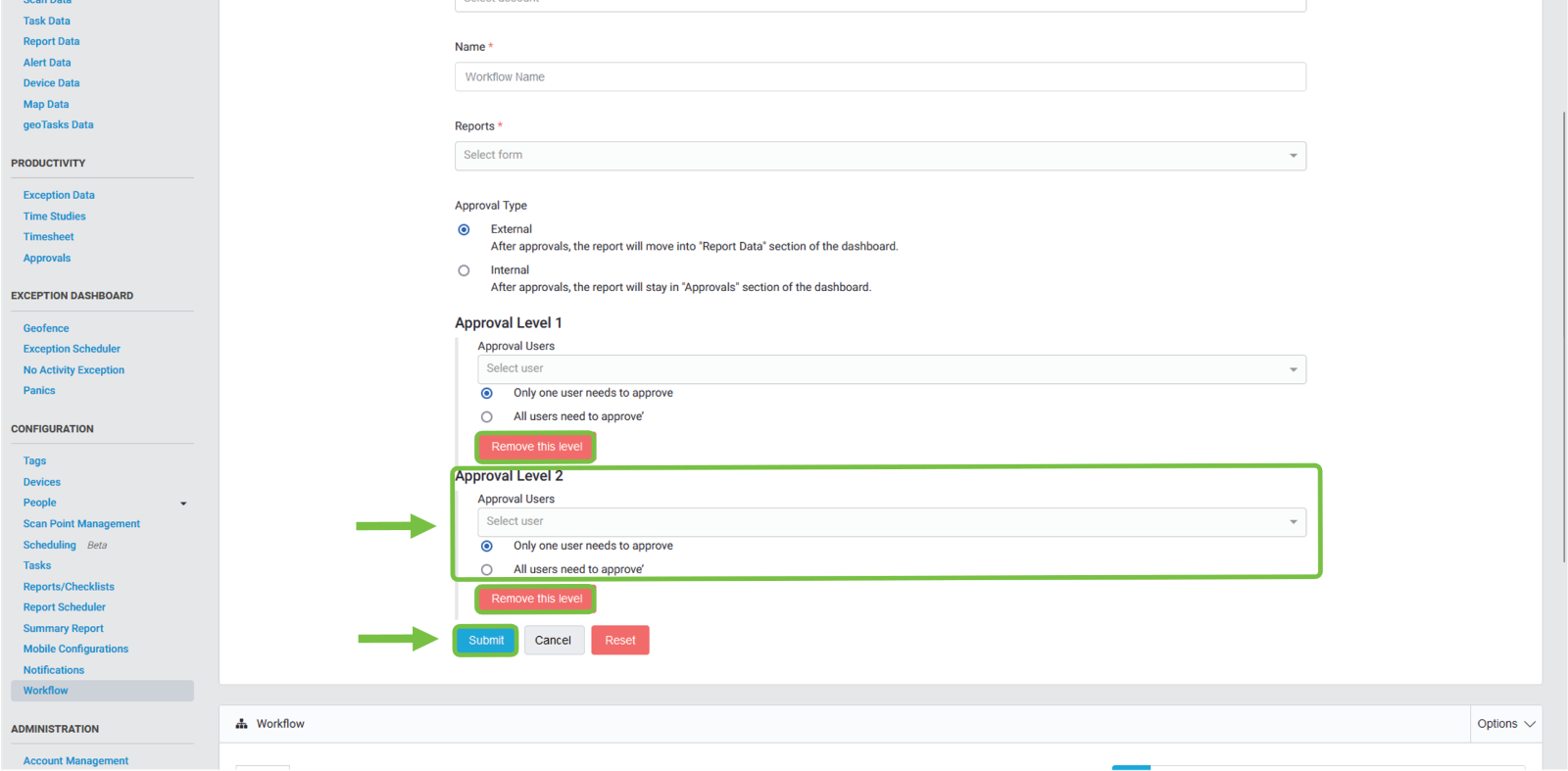1568x771 pixels.
Task: Click the Submit button
Action: [486, 641]
